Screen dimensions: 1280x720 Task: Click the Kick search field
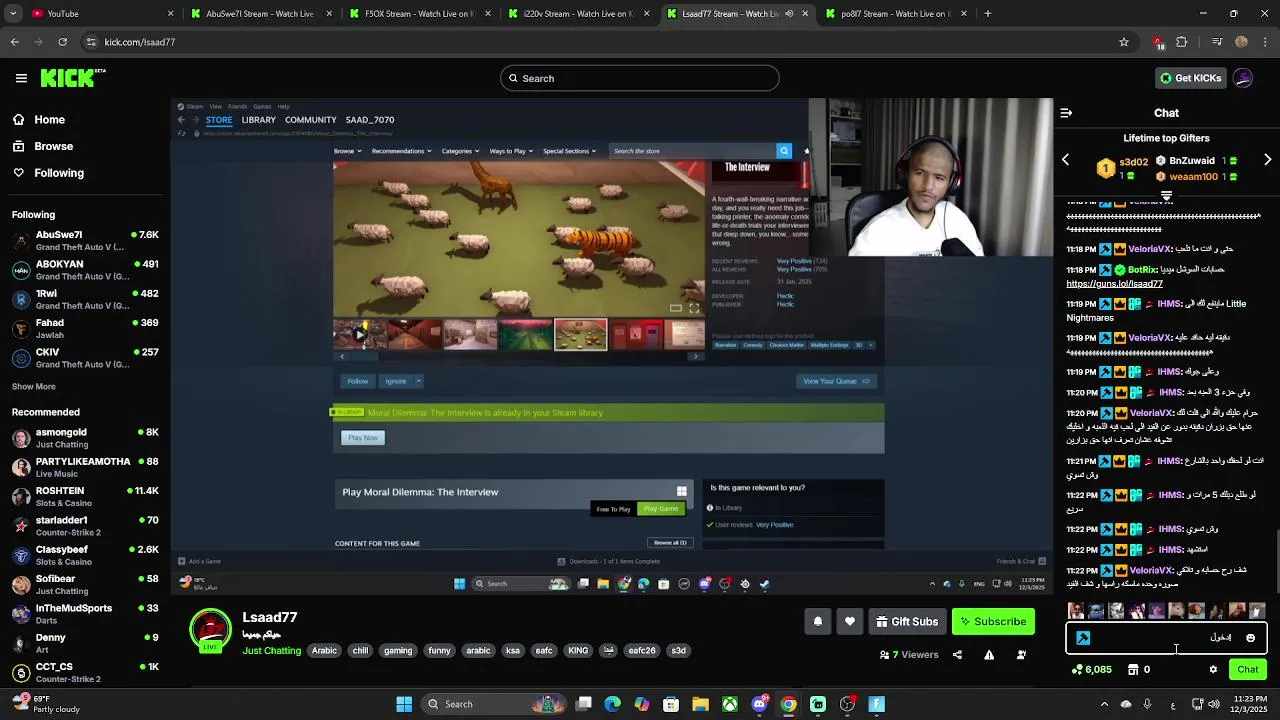click(x=640, y=78)
